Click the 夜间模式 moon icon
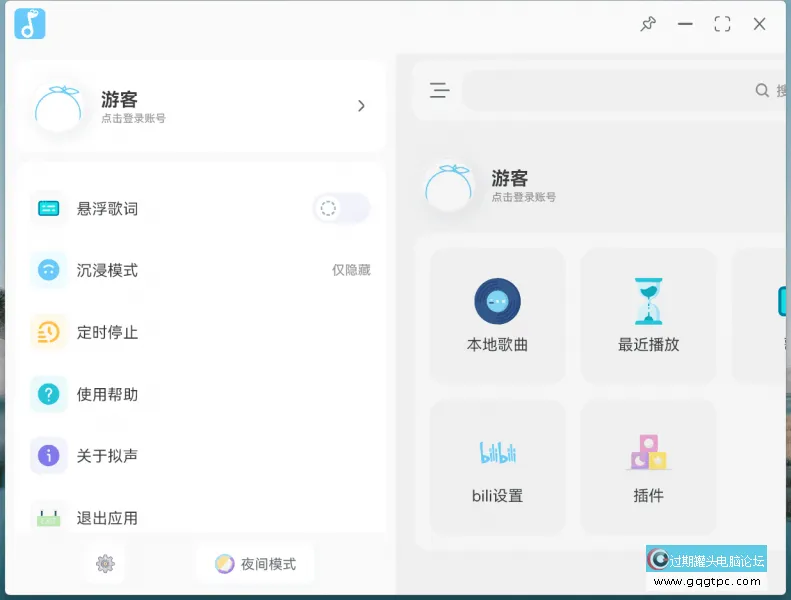This screenshot has width=791, height=600. pos(224,564)
